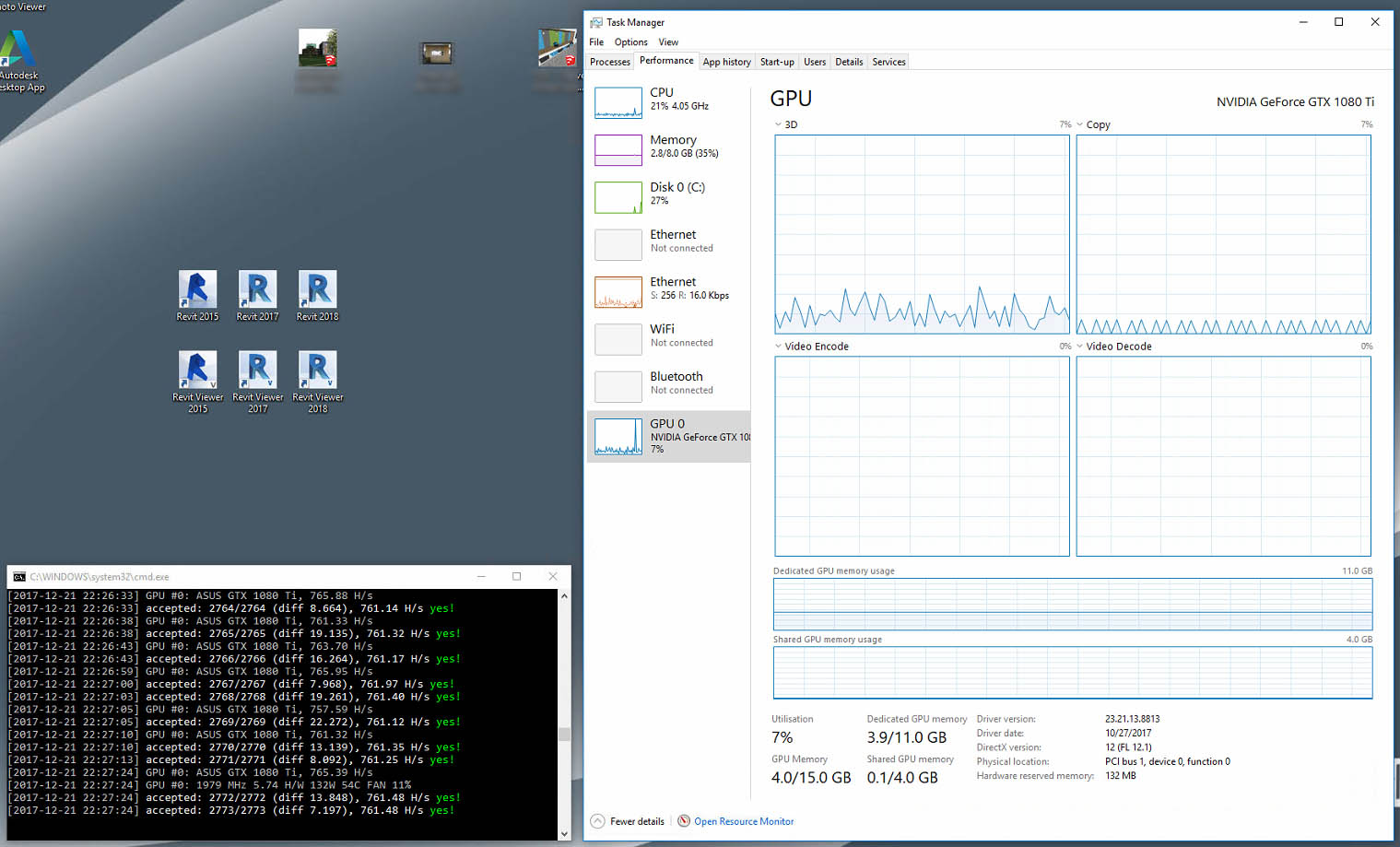
Task: Click the Shared GPU memory usage graph
Action: click(x=1073, y=673)
